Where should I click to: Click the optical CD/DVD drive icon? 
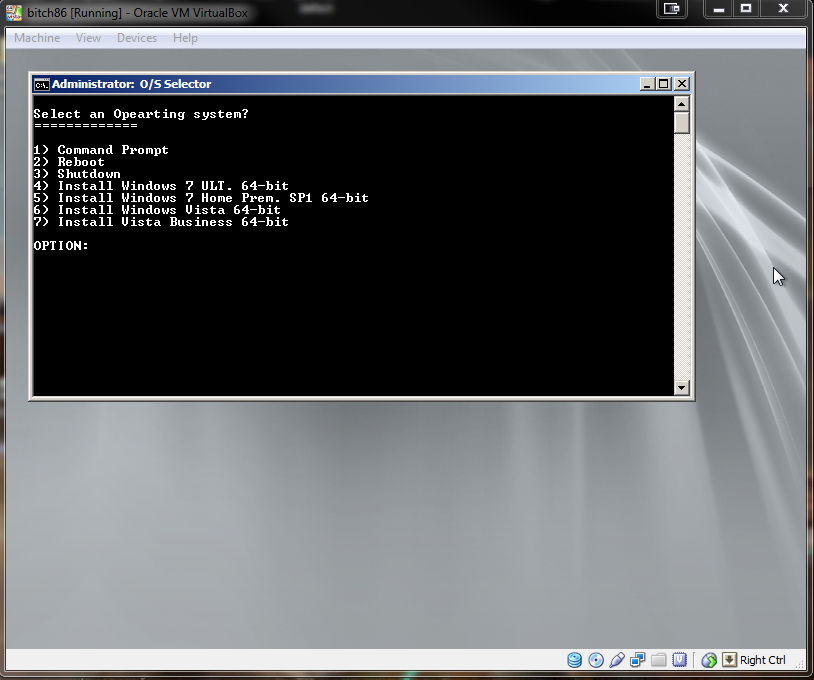[x=596, y=660]
